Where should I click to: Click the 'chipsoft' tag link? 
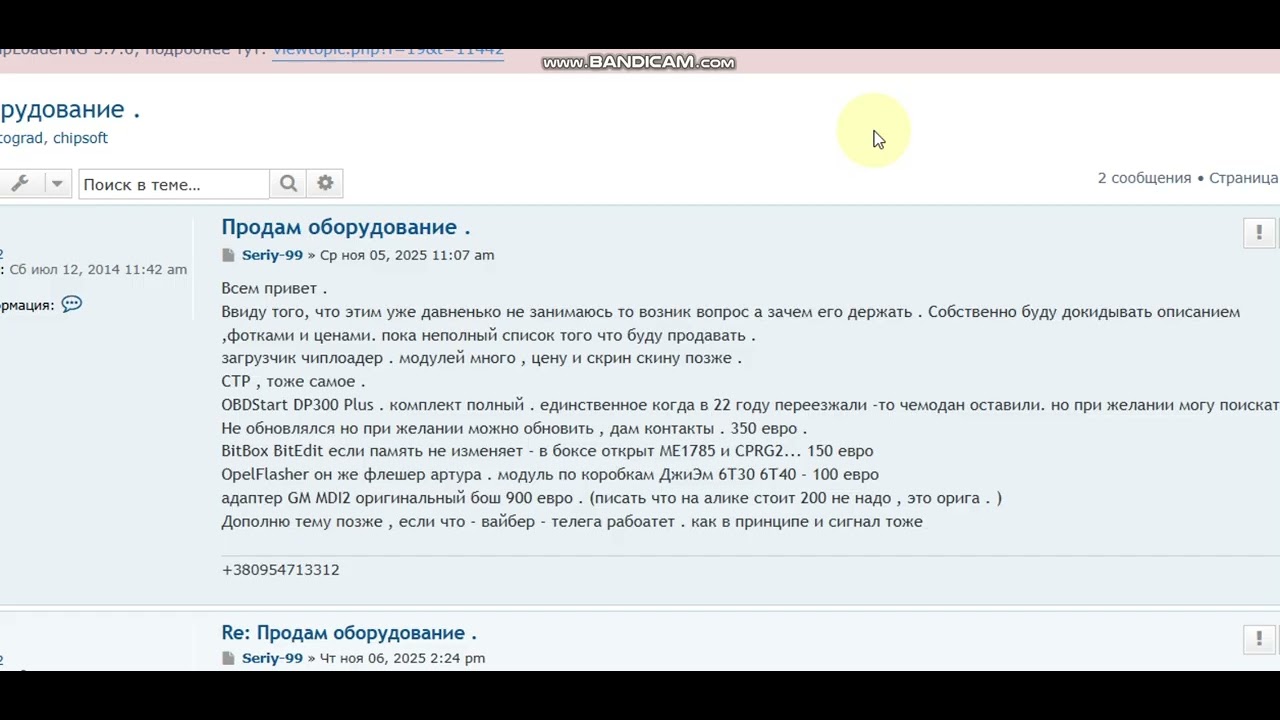tap(80, 138)
